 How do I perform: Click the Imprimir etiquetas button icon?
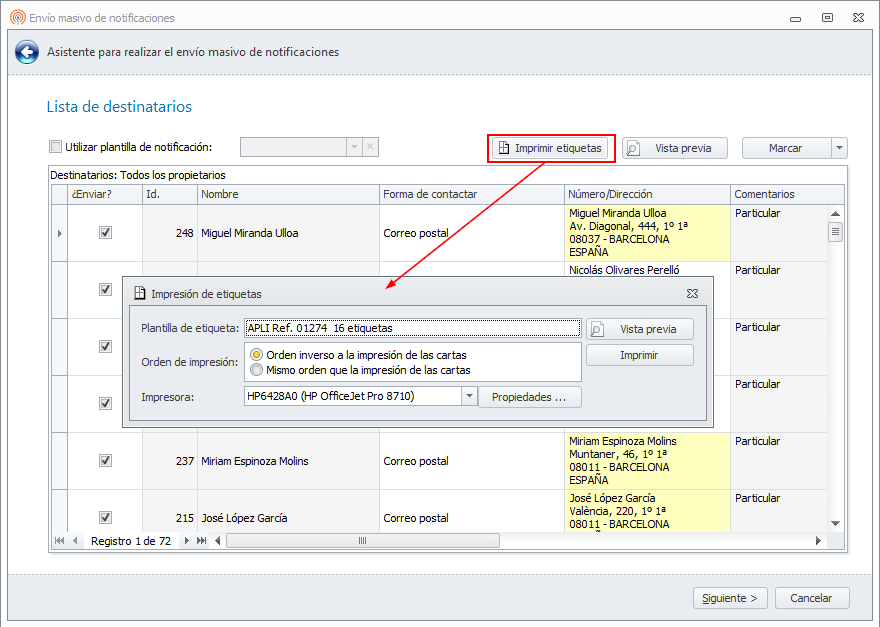click(504, 148)
